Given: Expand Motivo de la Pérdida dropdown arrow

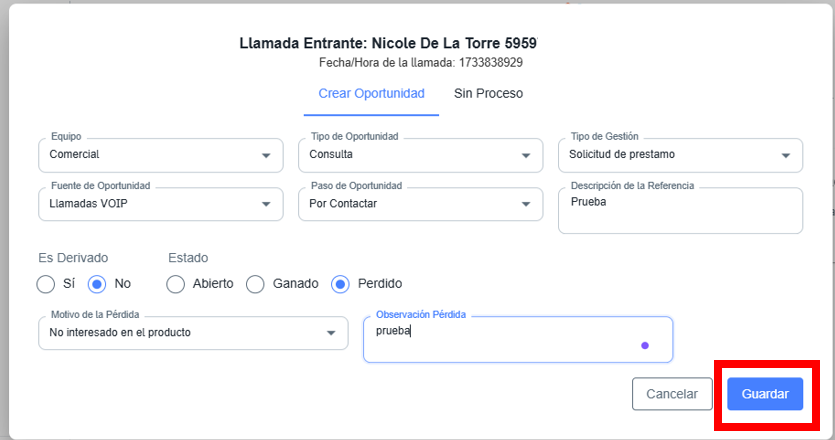Looking at the screenshot, I should 331,333.
